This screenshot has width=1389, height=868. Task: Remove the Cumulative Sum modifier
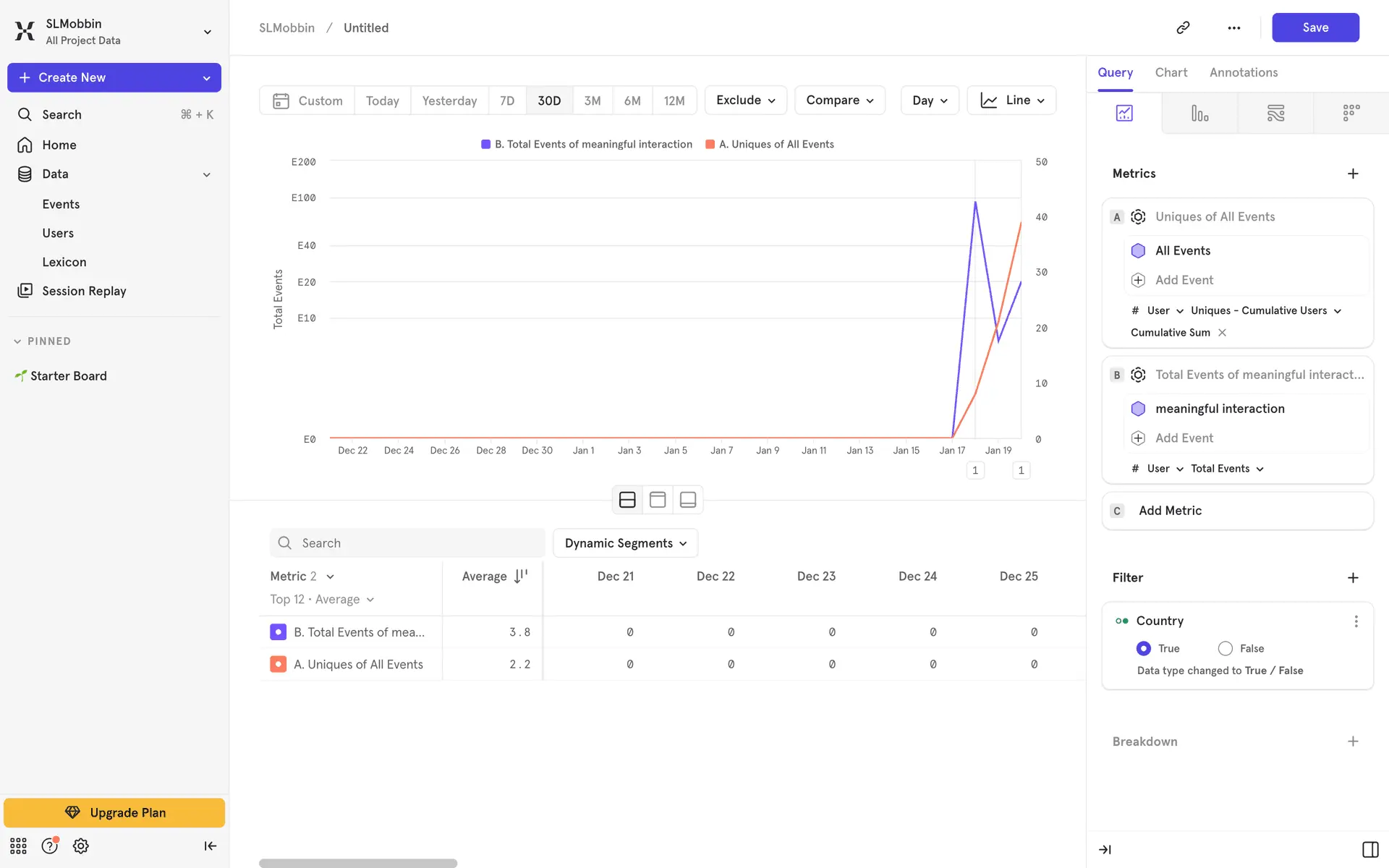coord(1222,333)
